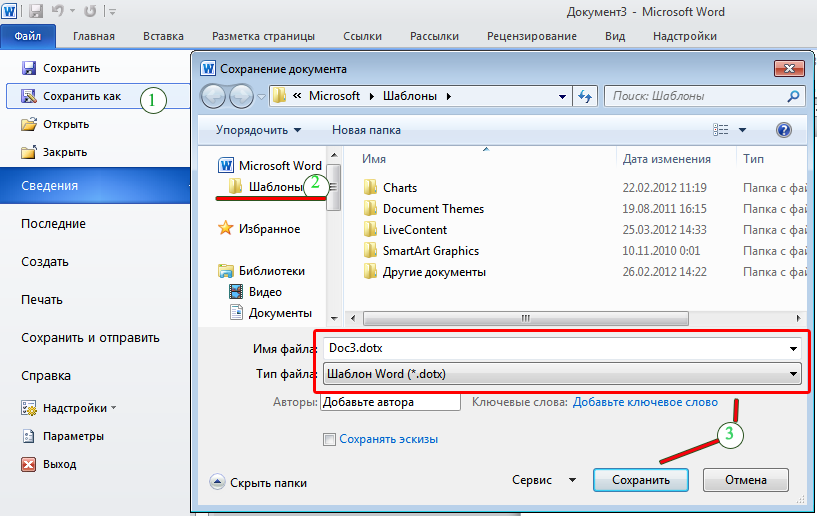Open the Рецензирование ribbon tab
This screenshot has width=817, height=516.
pyautogui.click(x=531, y=36)
